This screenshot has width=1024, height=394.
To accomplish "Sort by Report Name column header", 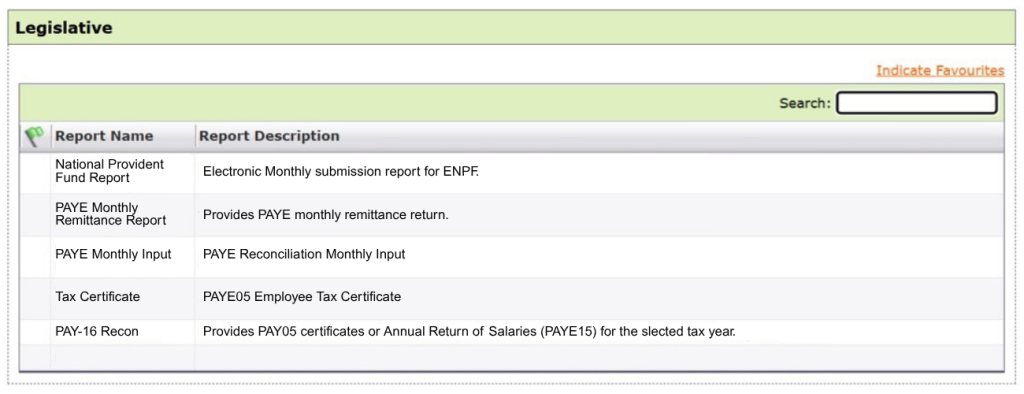I will tap(104, 136).
